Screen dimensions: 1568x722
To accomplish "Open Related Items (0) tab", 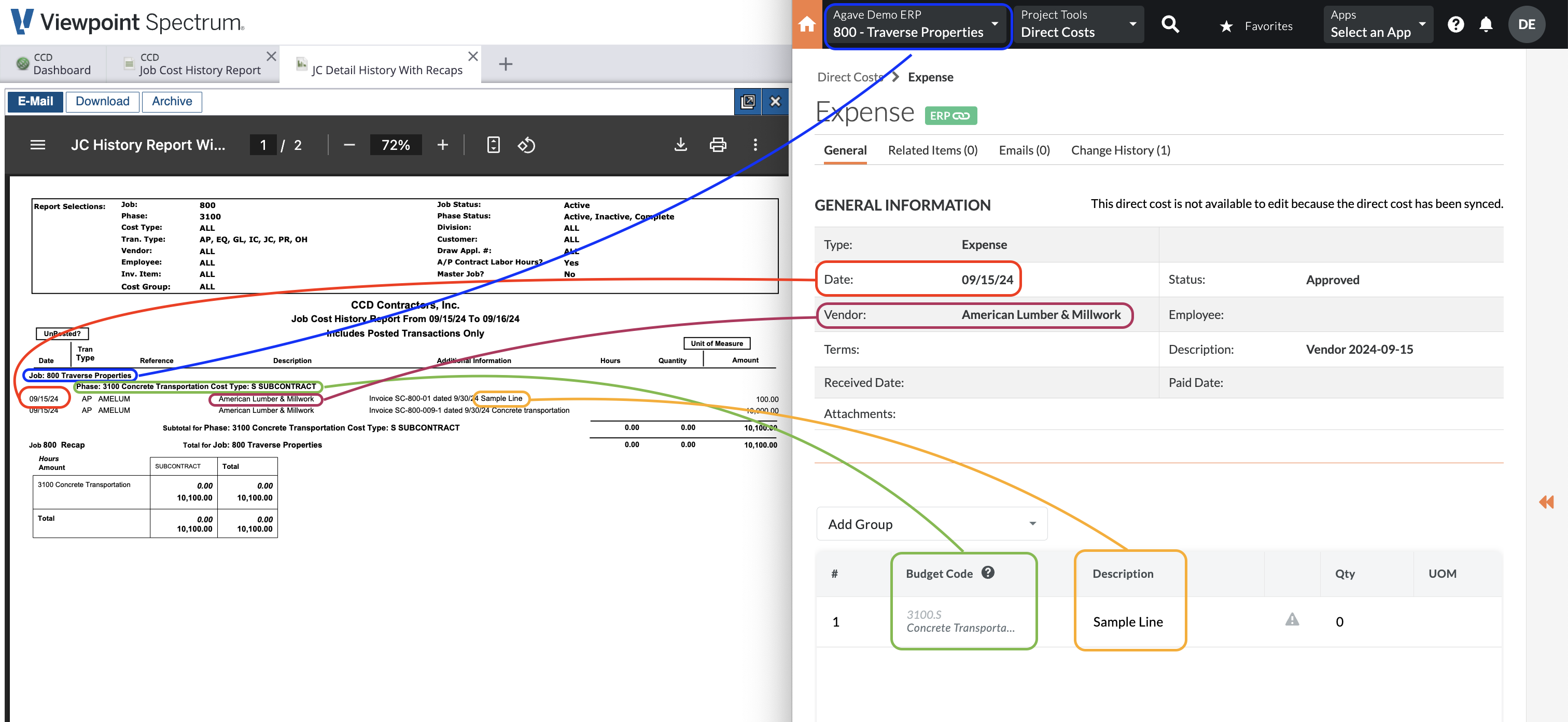I will [x=932, y=150].
